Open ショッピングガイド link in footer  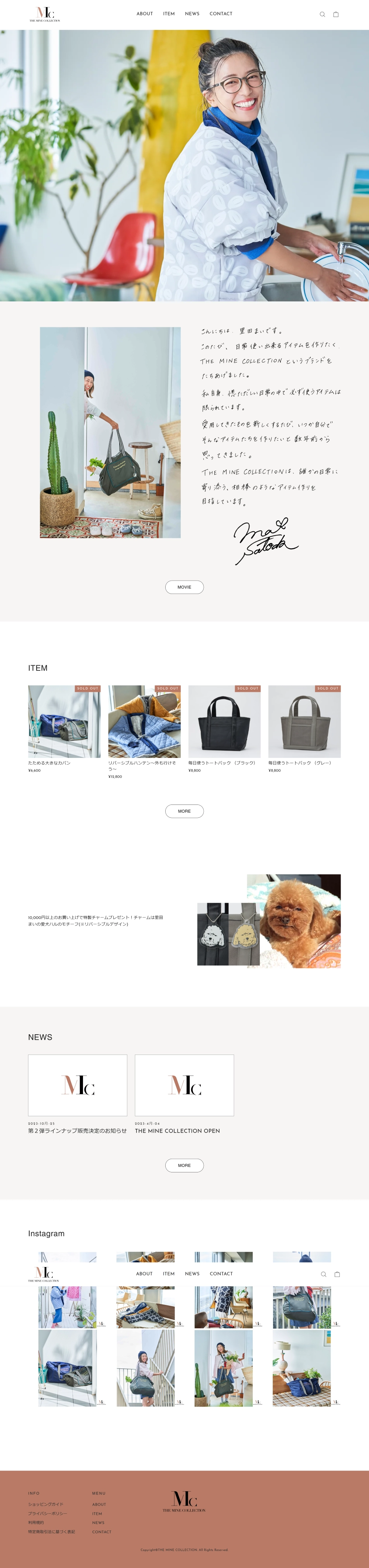(46, 1504)
